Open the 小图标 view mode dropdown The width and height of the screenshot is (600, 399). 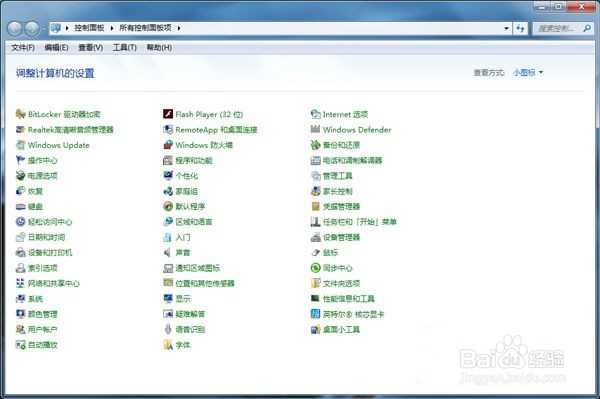[528, 72]
